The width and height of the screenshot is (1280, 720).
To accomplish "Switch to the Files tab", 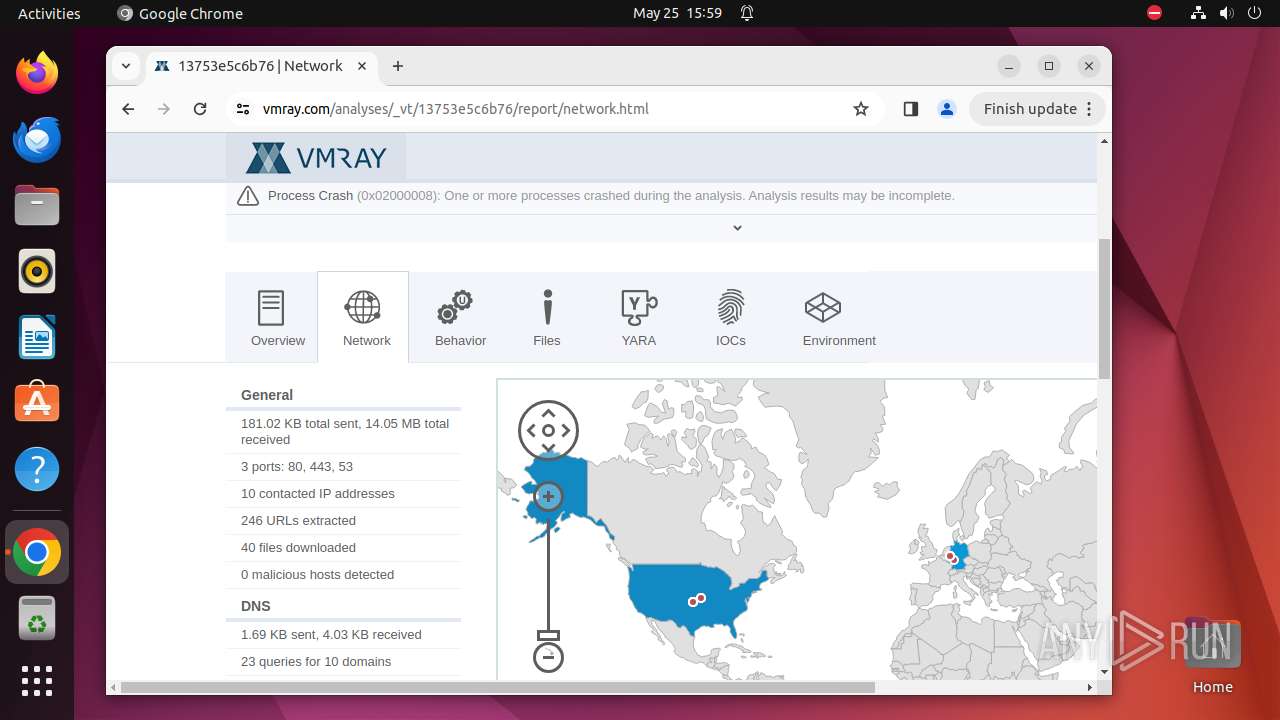I will 547,317.
